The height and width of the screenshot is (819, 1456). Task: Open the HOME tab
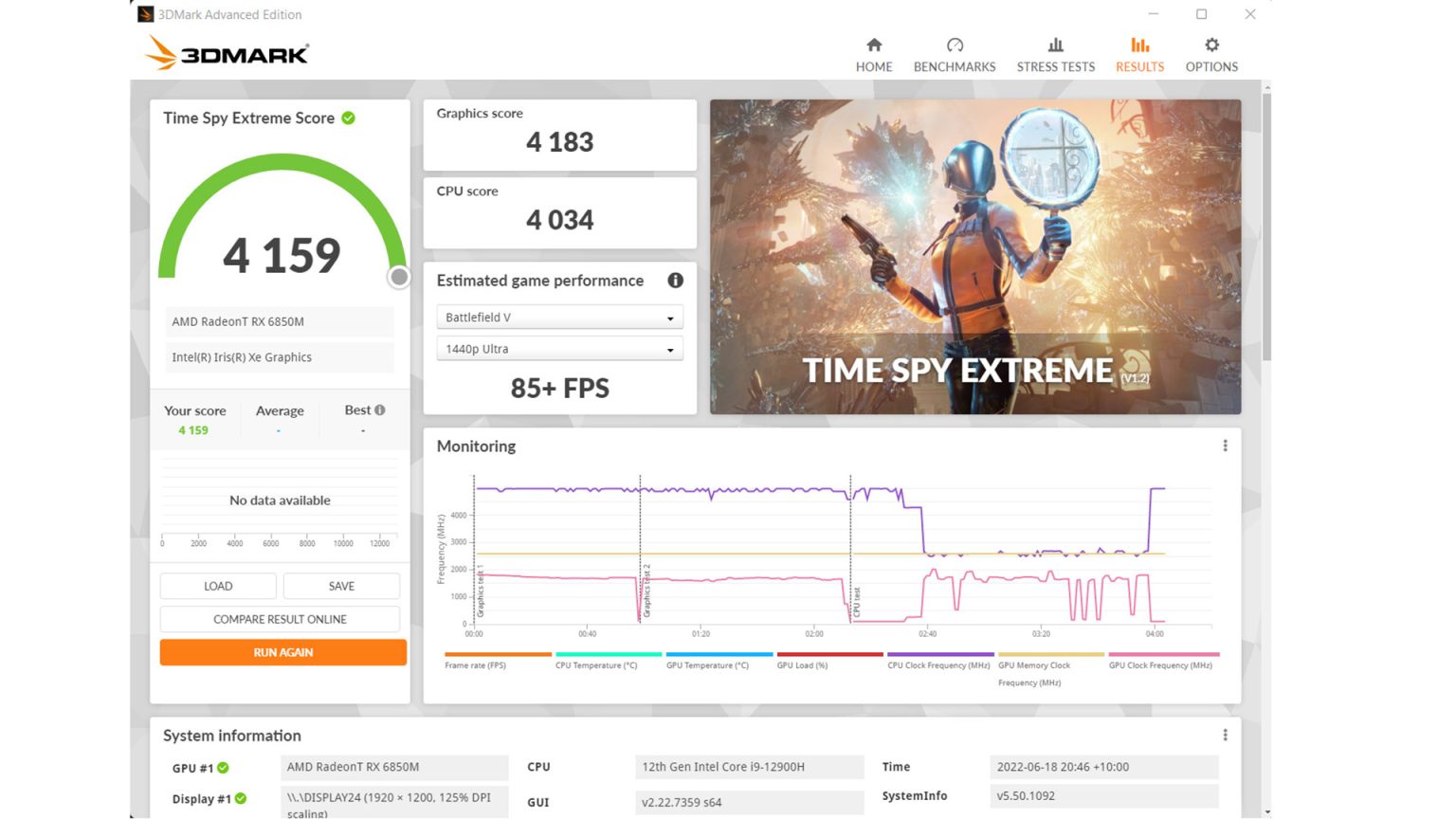coord(873,55)
